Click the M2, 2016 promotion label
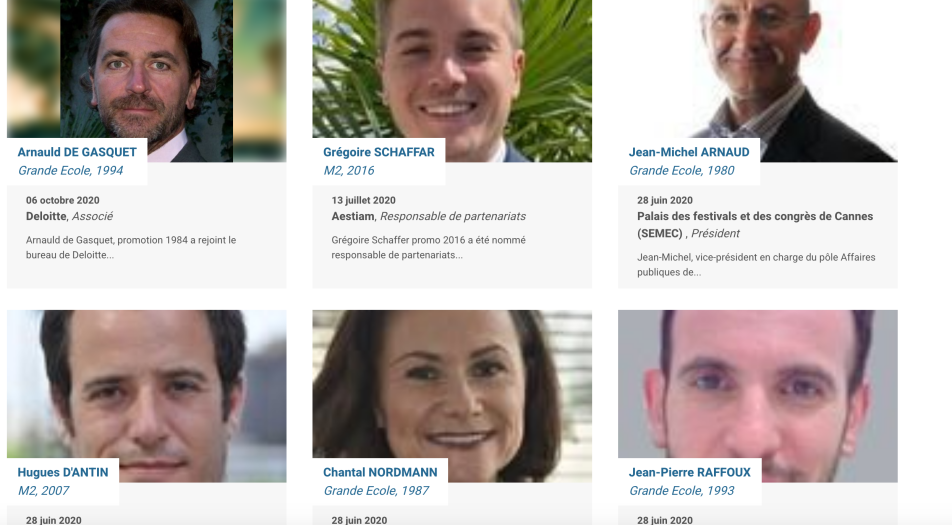This screenshot has height=525, width=952. pyautogui.click(x=348, y=171)
